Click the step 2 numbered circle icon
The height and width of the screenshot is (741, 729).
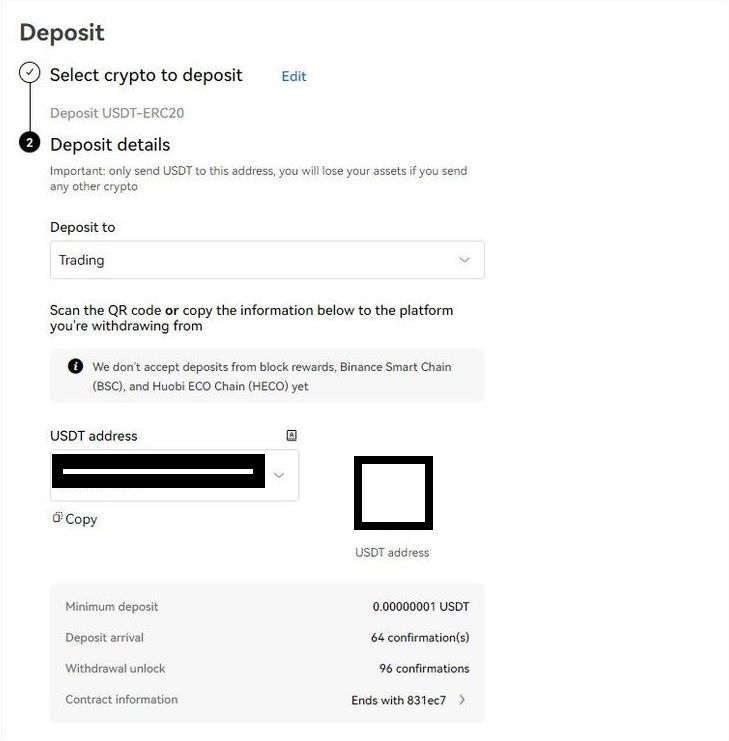click(30, 143)
